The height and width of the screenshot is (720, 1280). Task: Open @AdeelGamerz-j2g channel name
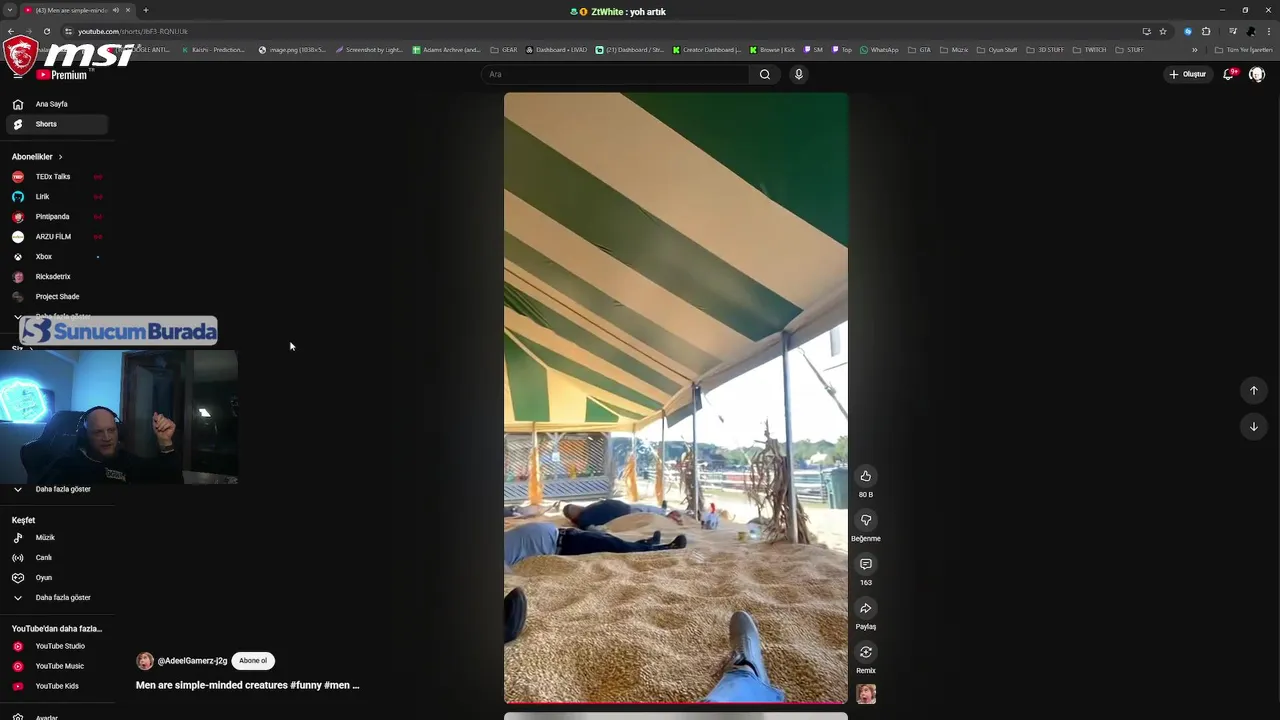point(192,661)
